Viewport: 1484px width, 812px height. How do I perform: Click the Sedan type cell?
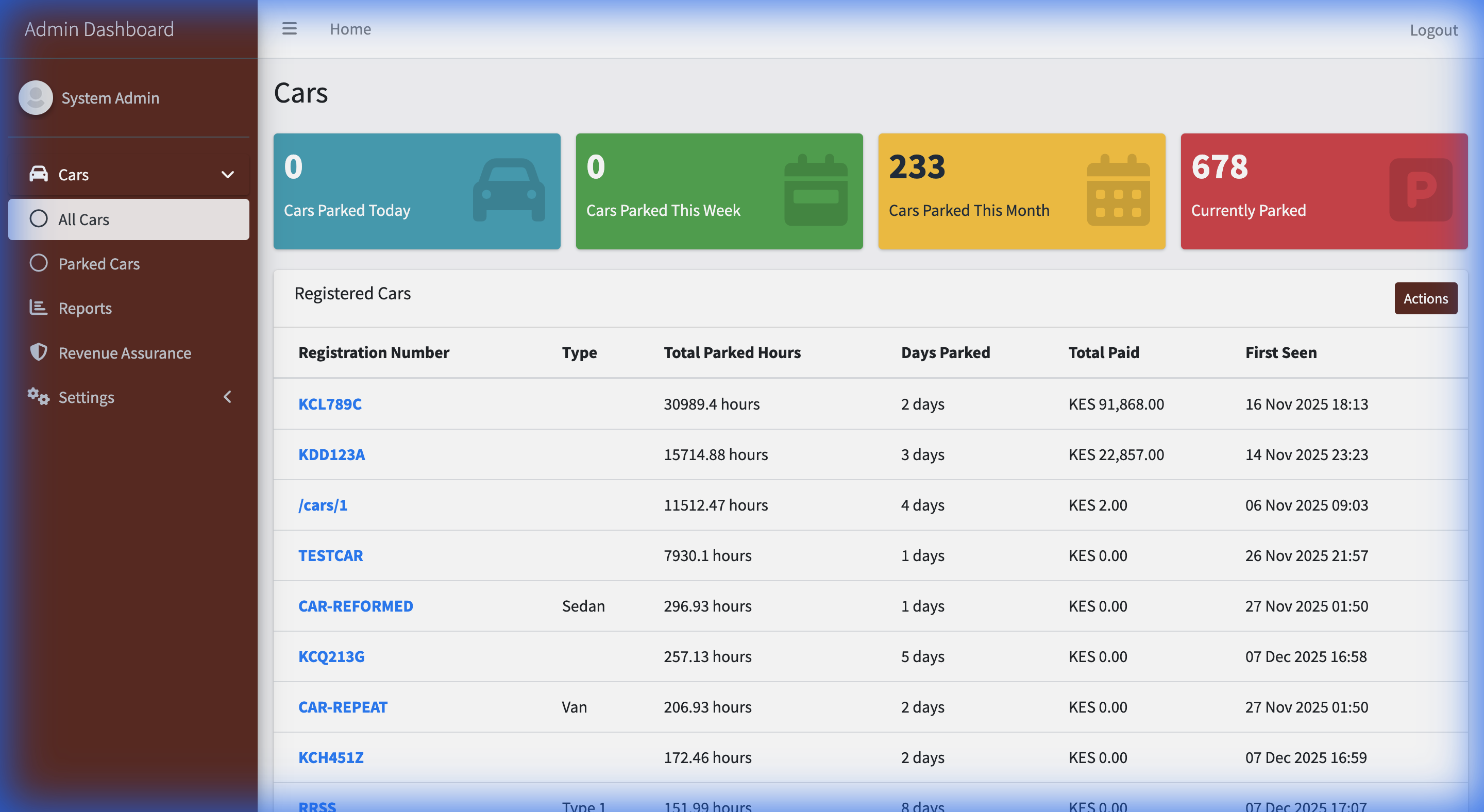click(x=583, y=606)
